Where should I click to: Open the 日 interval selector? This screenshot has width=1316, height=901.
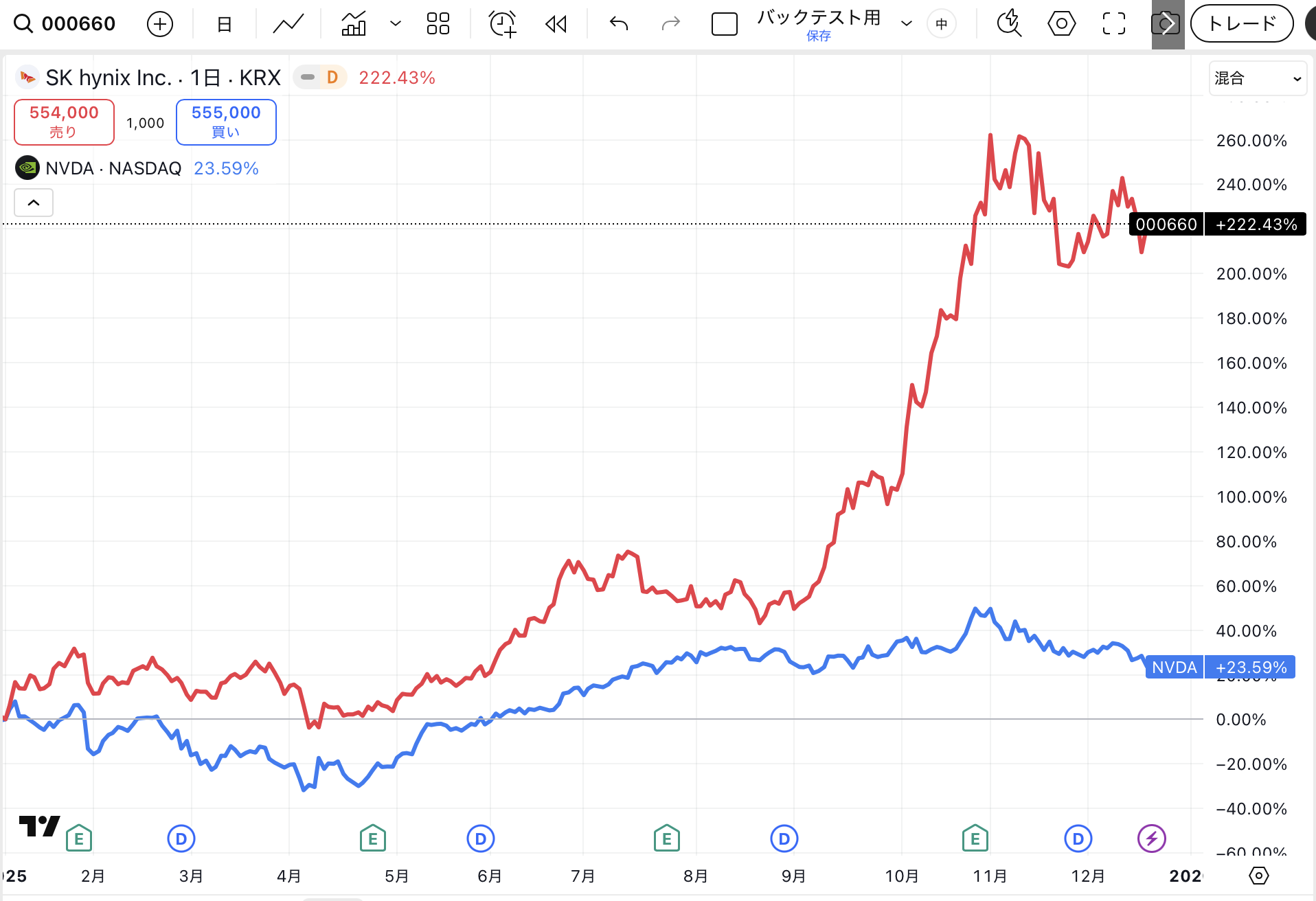tap(224, 24)
